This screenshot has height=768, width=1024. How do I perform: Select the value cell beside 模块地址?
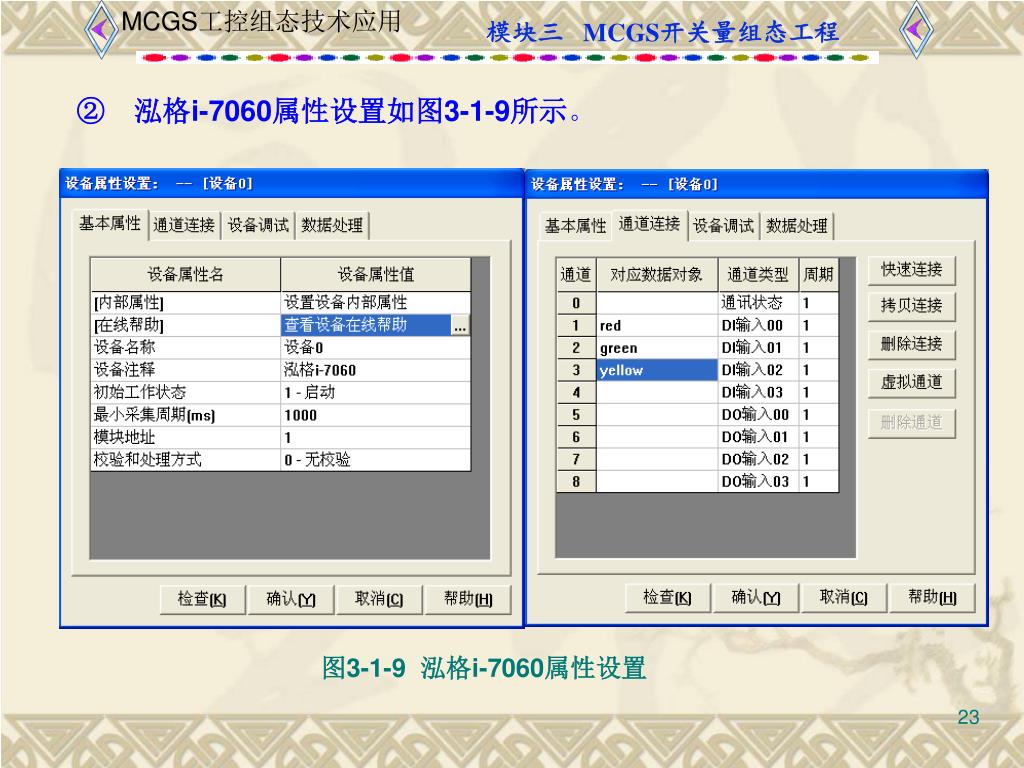(376, 438)
